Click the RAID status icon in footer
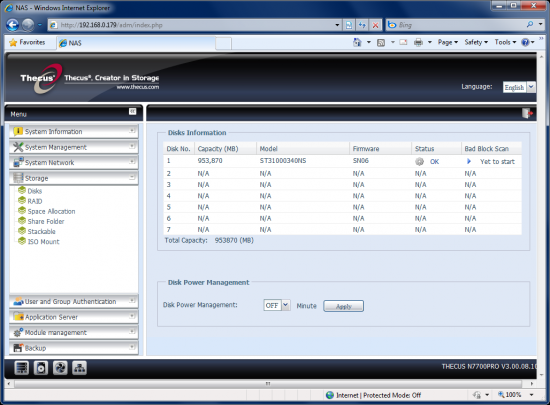 (x=22, y=368)
